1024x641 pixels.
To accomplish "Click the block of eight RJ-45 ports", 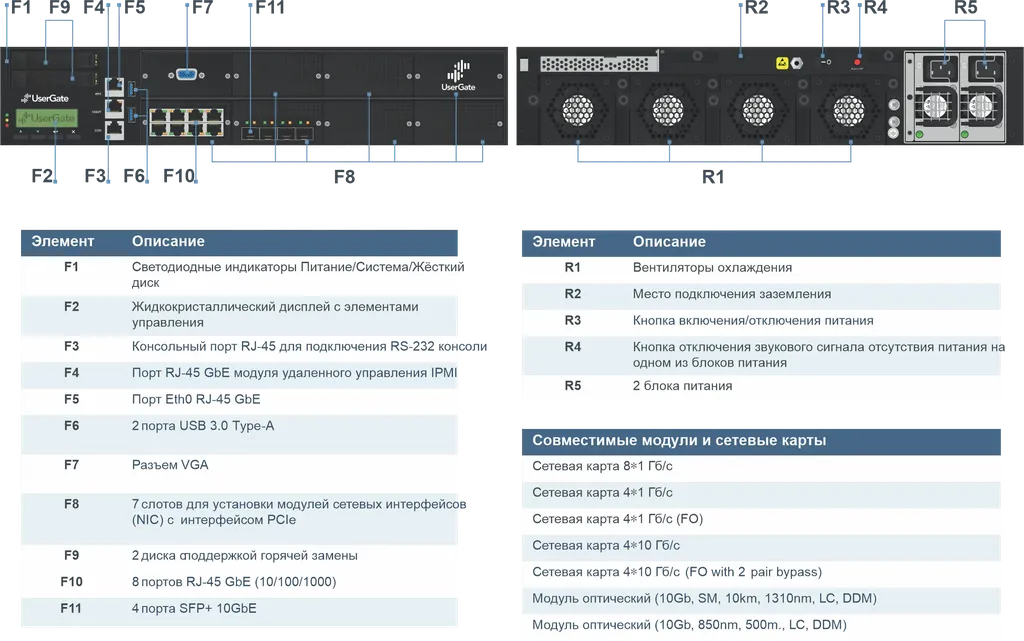I will pos(187,122).
